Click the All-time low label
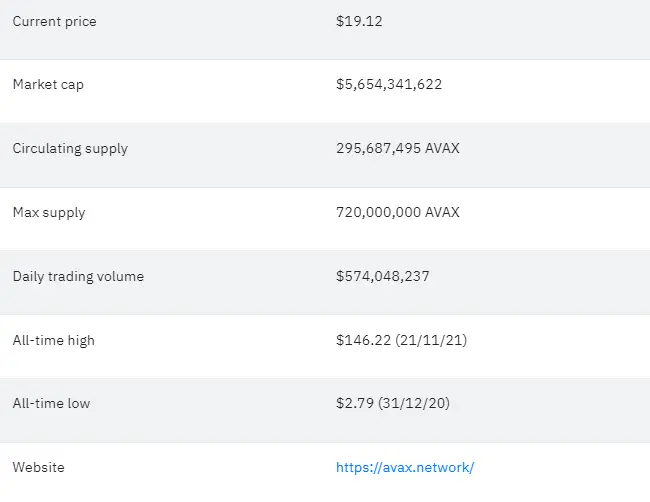650x502 pixels. tap(51, 403)
